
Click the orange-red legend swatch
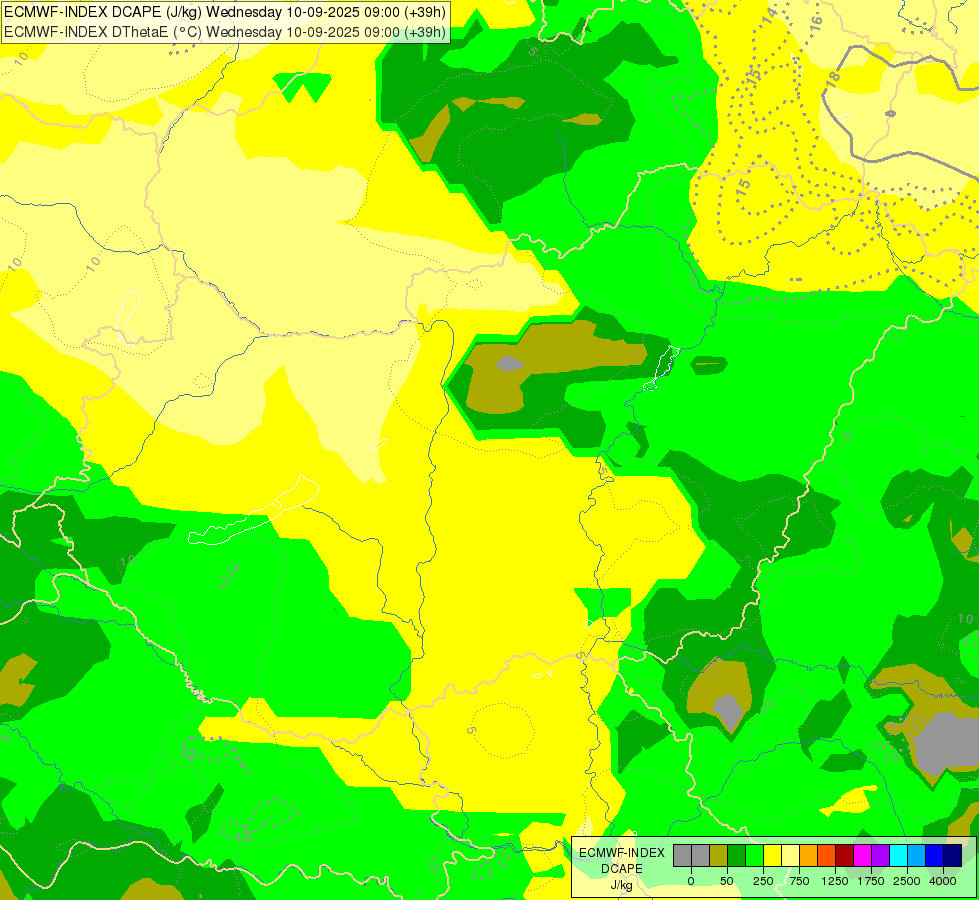[x=827, y=856]
